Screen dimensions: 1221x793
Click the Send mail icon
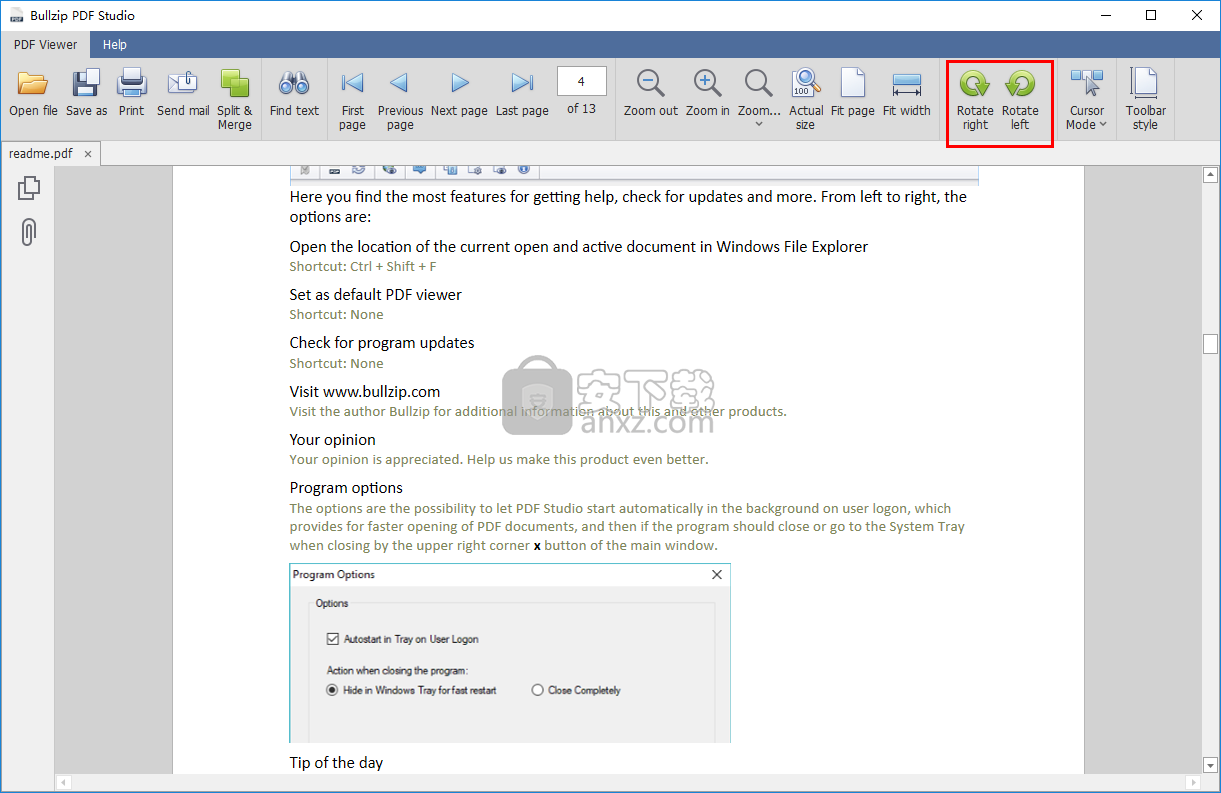pos(183,84)
